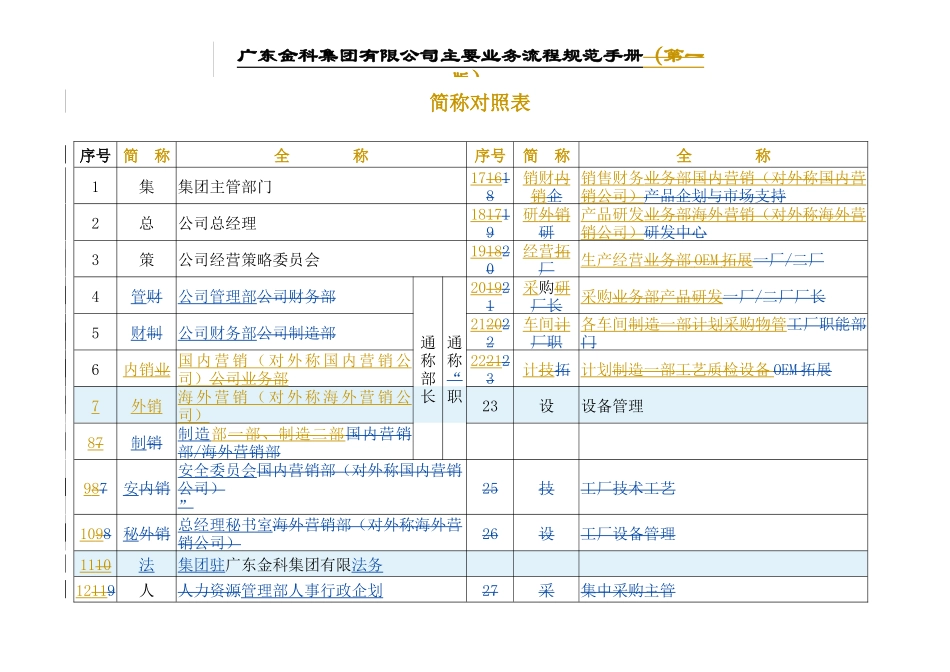Click abbreviation cell 采 in row 27
The height and width of the screenshot is (672, 950).
click(546, 590)
